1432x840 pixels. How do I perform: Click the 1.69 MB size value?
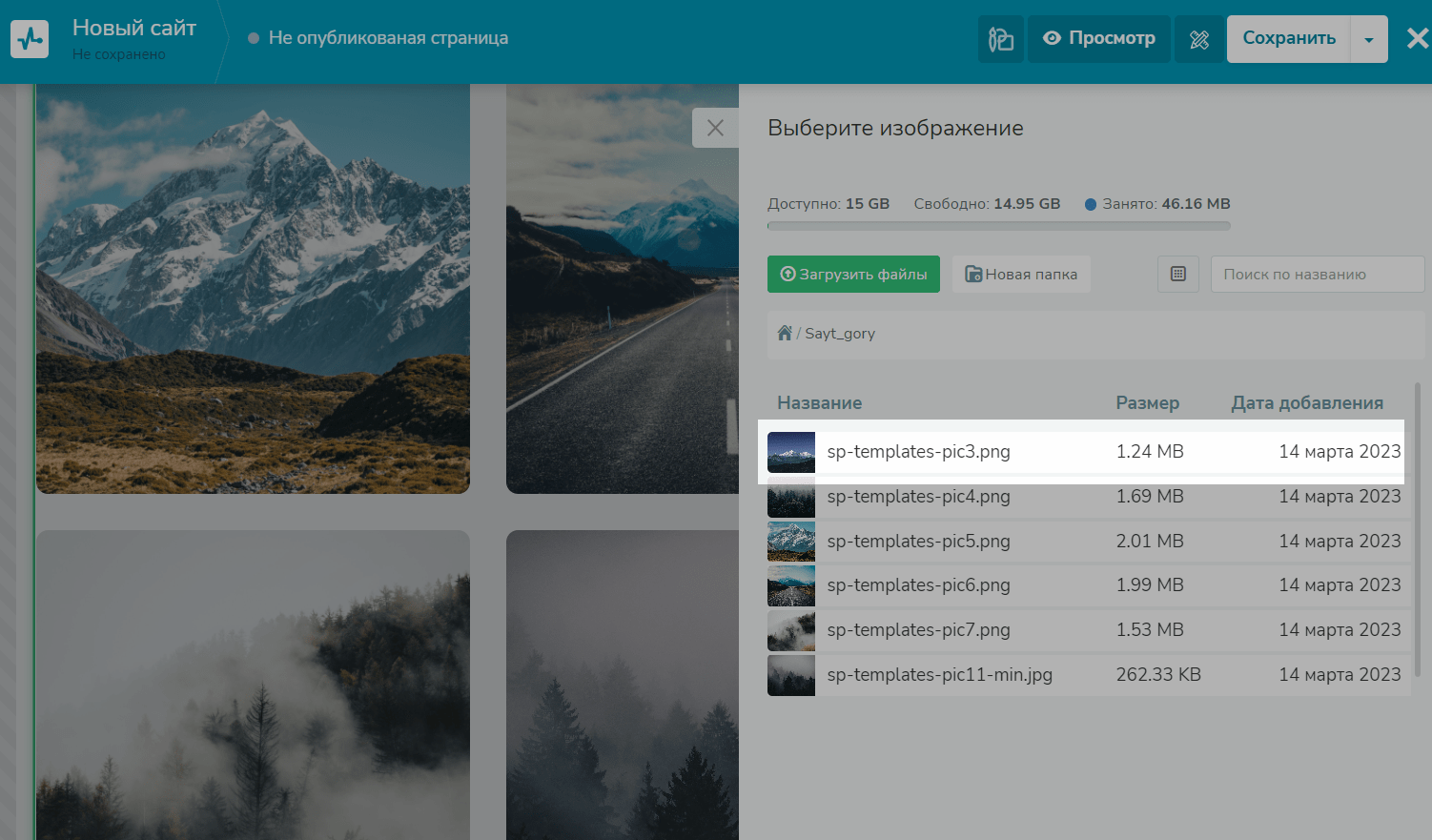tap(1150, 497)
